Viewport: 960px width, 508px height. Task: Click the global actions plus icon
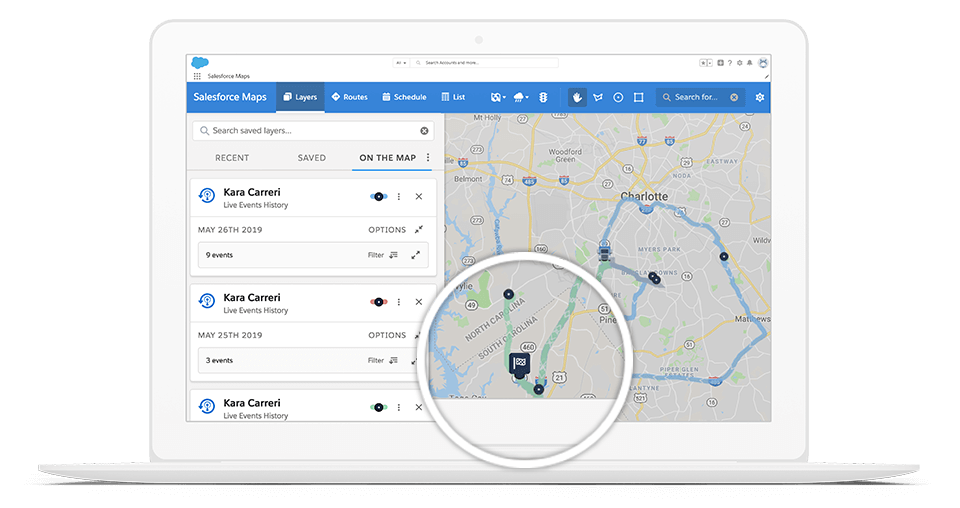(x=721, y=62)
